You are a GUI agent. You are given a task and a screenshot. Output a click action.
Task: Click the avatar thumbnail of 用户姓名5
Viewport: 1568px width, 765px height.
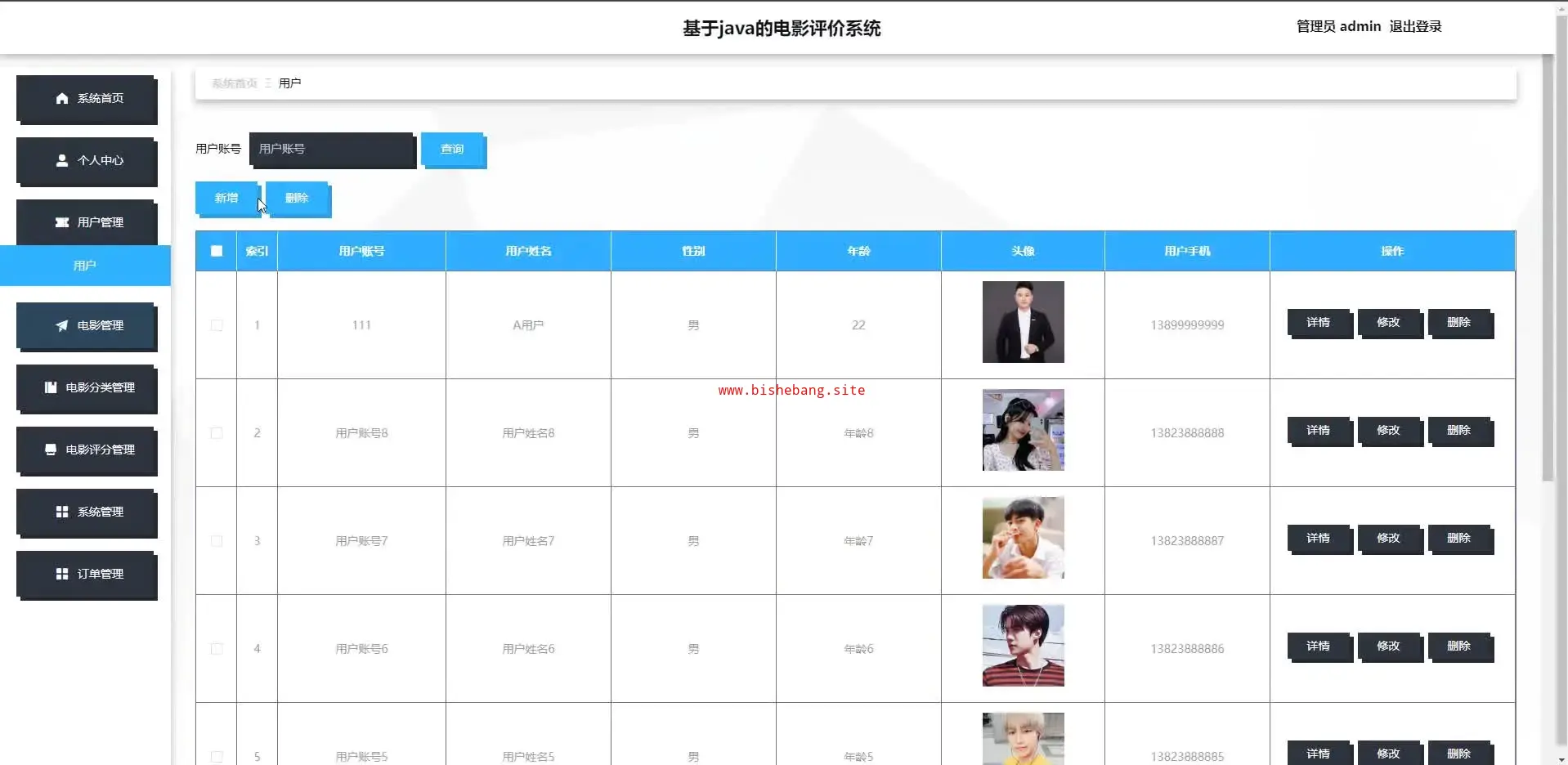click(1024, 739)
